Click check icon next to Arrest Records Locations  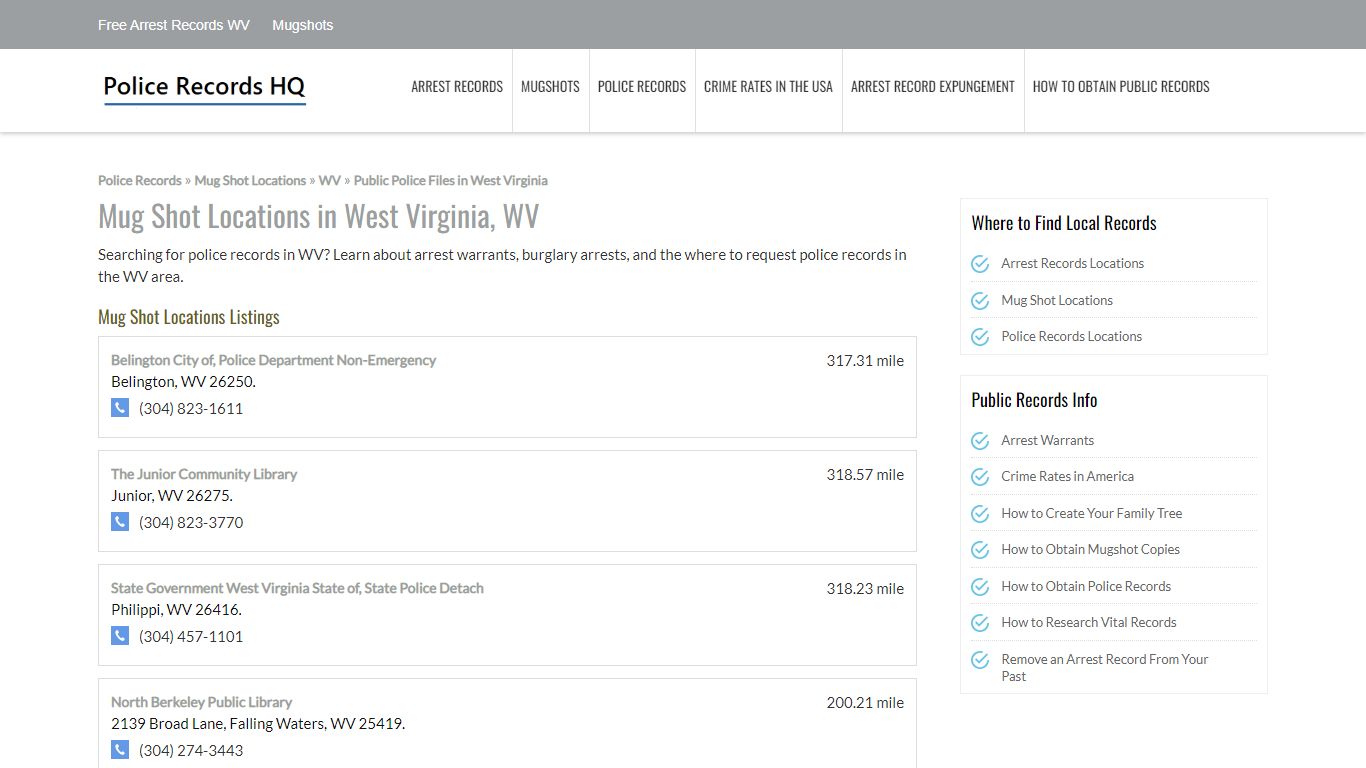[980, 264]
